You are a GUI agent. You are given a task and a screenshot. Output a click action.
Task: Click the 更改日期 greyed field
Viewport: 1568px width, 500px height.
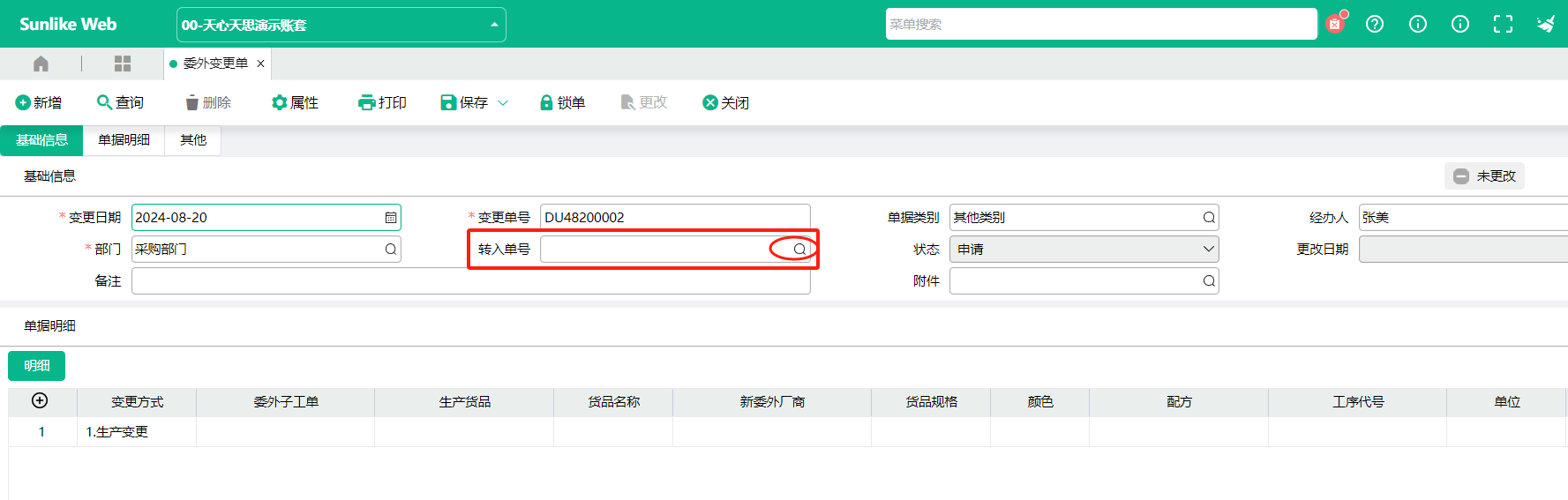(x=1463, y=250)
